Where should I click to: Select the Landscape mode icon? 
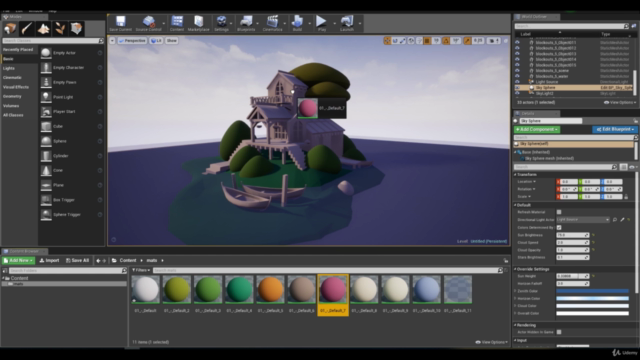click(43, 29)
